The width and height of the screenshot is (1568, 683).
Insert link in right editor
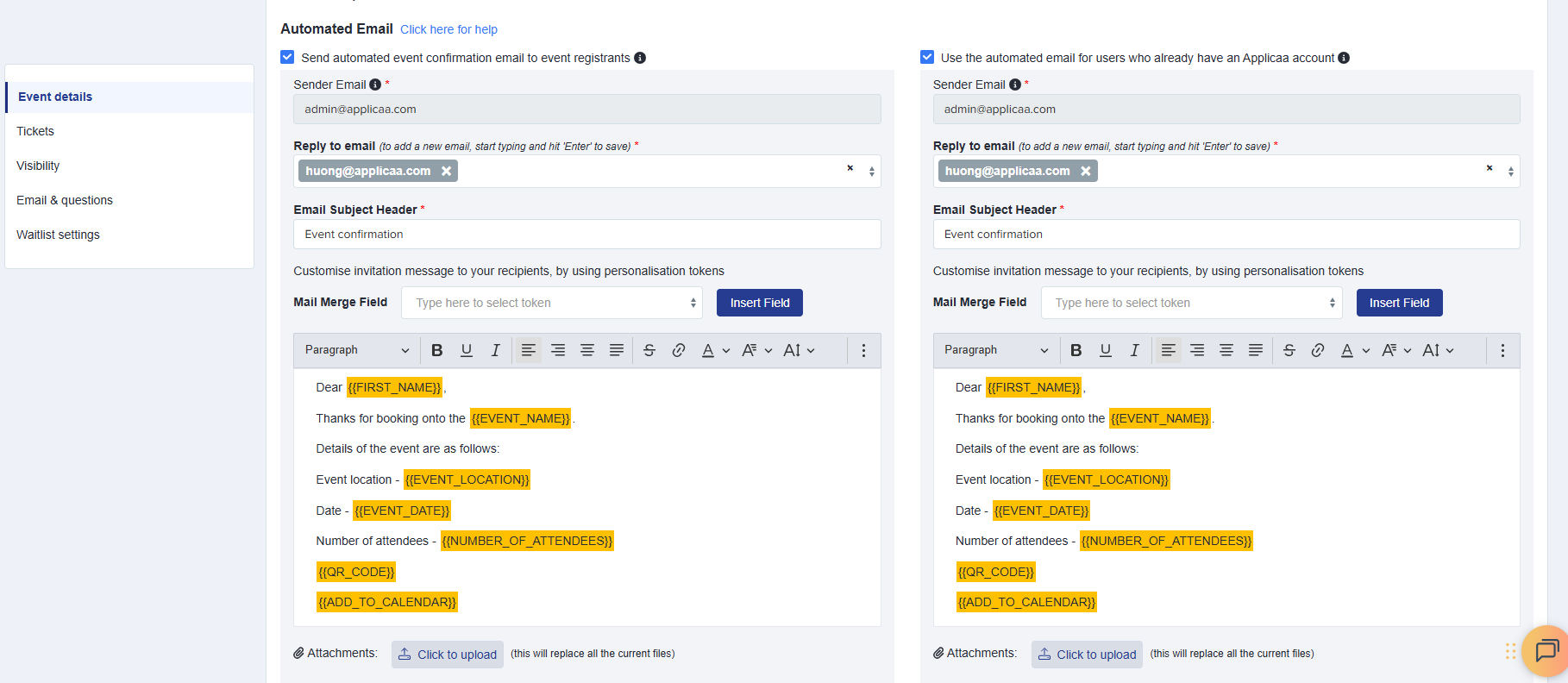pyautogui.click(x=1318, y=350)
